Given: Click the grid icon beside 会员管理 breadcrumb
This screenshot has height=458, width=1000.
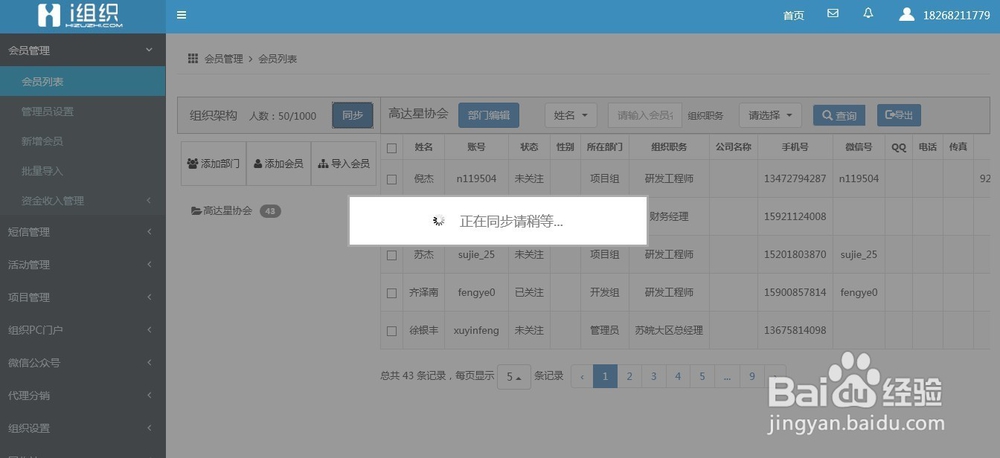Looking at the screenshot, I should [193, 59].
